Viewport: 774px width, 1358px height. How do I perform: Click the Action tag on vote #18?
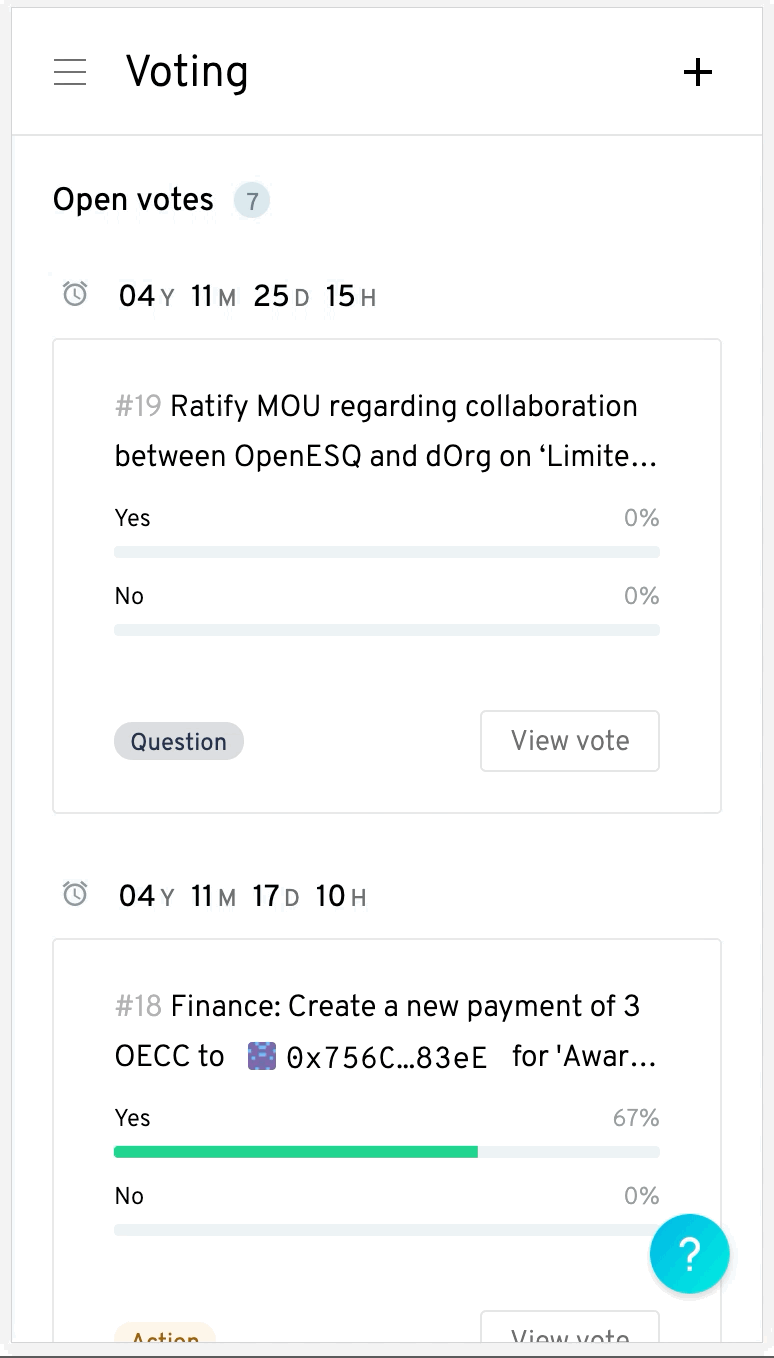(165, 1333)
